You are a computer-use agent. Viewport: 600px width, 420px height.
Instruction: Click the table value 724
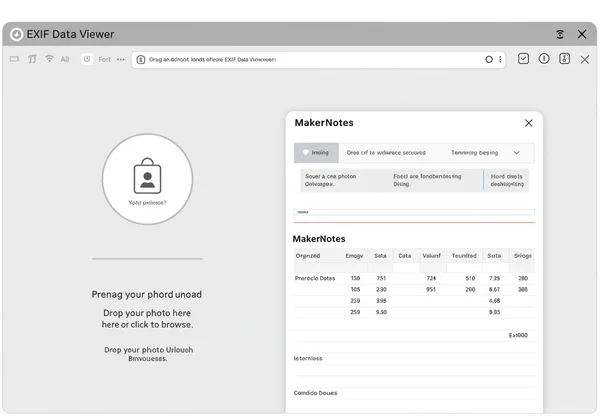pos(431,278)
